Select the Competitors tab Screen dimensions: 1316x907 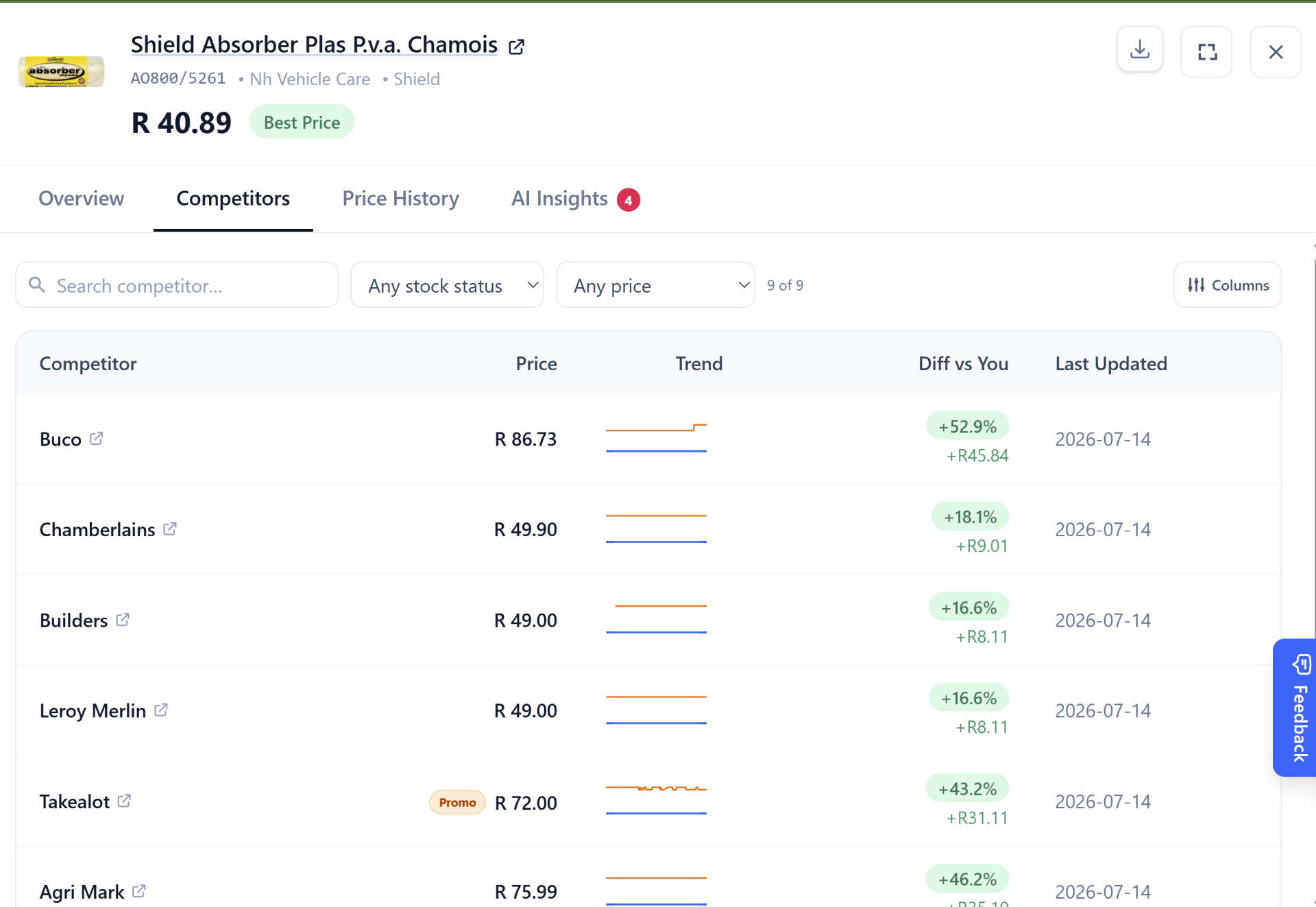[x=233, y=198]
